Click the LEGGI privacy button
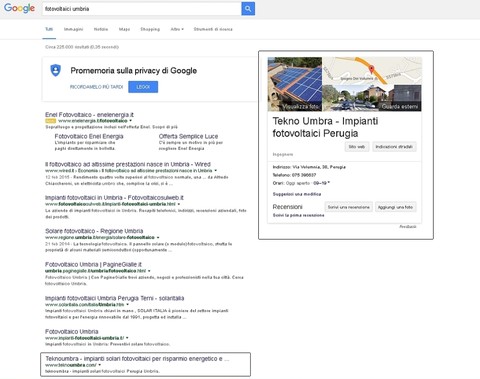Image resolution: width=480 pixels, height=379 pixels. pos(143,87)
